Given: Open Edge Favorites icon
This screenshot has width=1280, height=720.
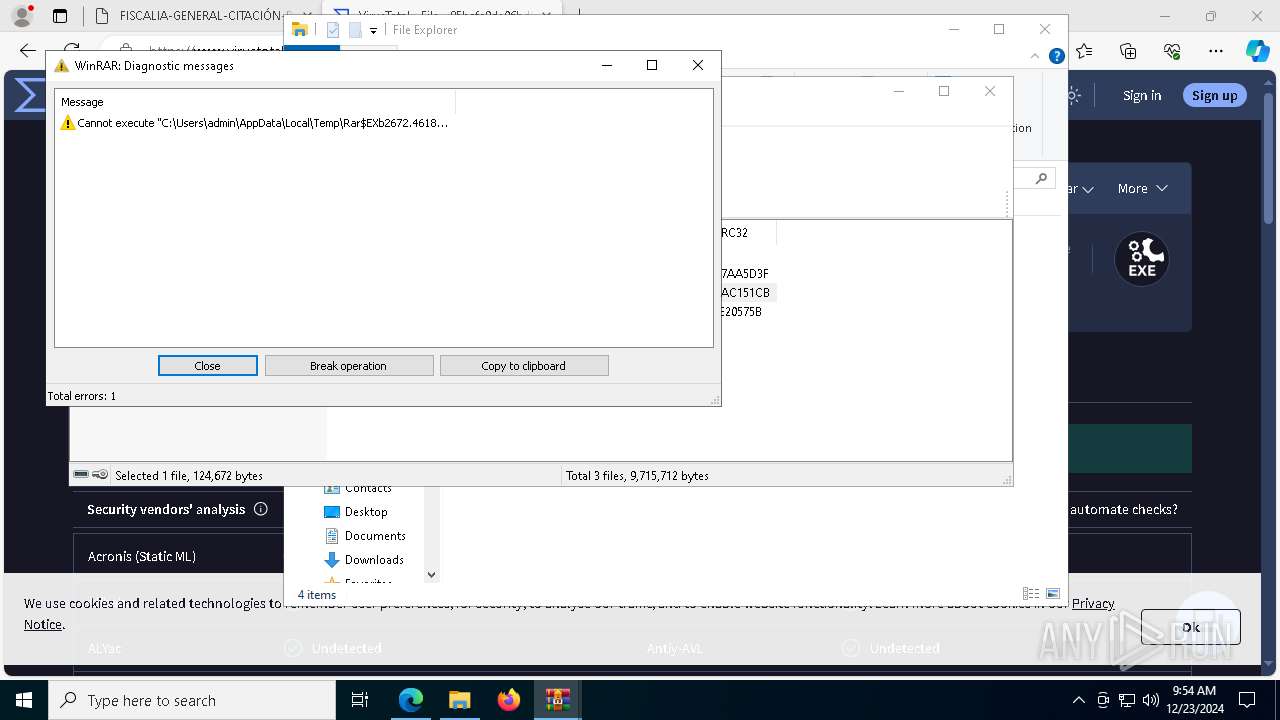Looking at the screenshot, I should 1085,51.
